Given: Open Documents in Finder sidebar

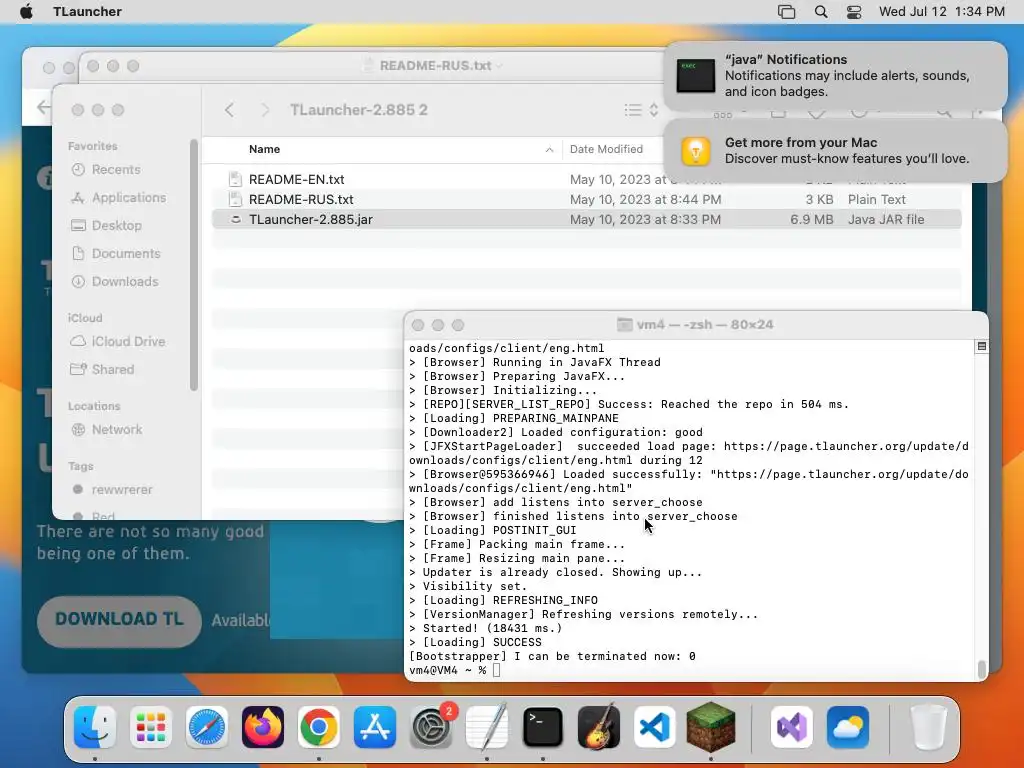Looking at the screenshot, I should (125, 253).
